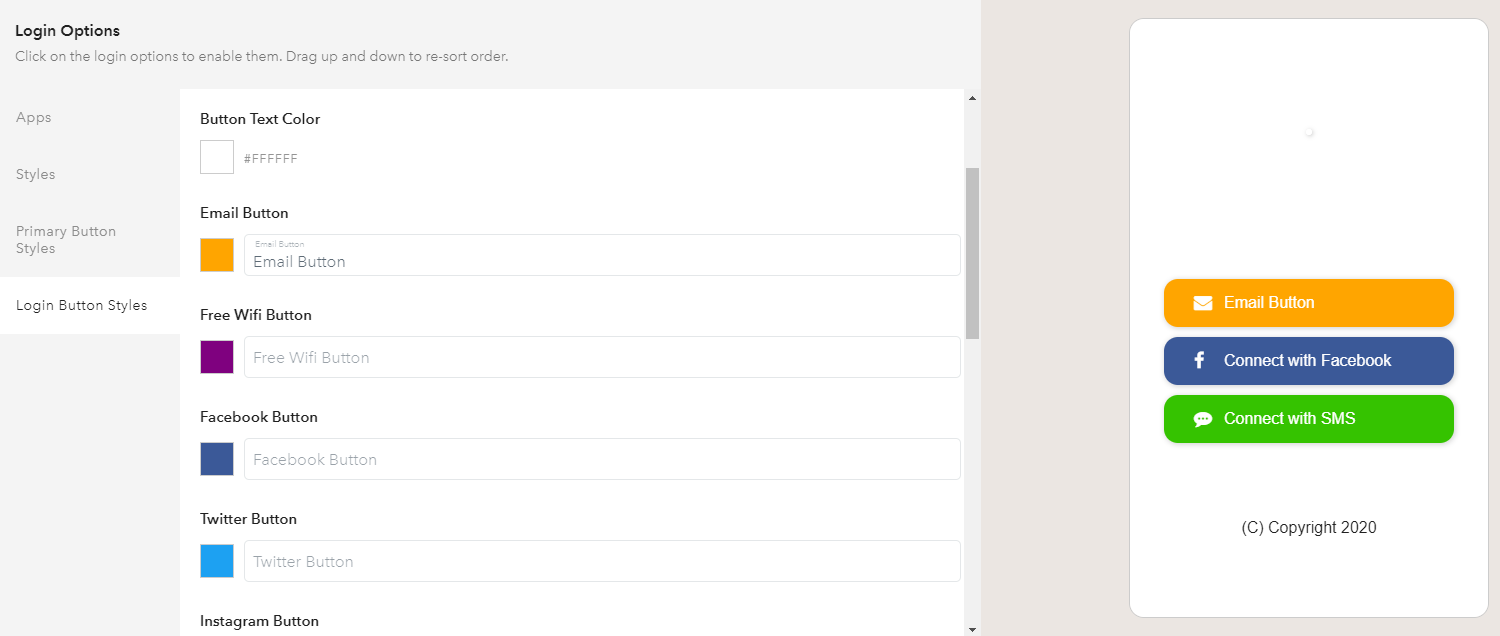
Task: Select the Twitter Button text field
Action: 602,561
